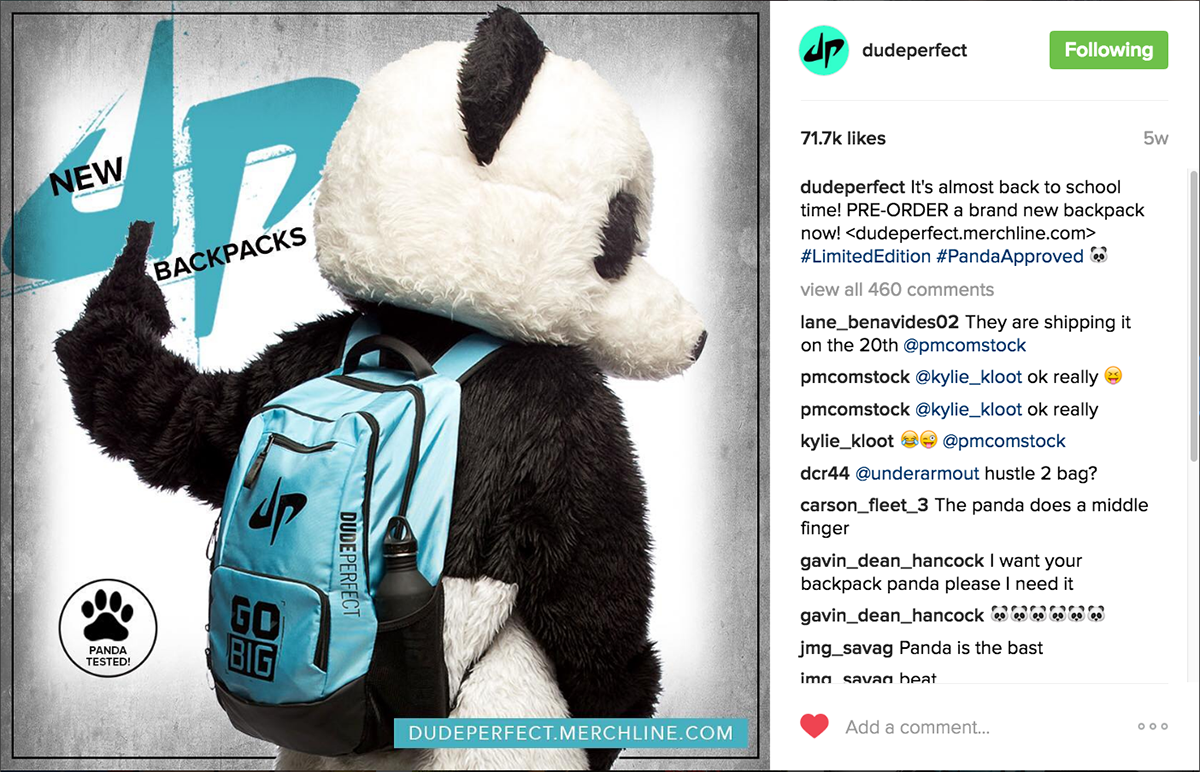Image resolution: width=1200 pixels, height=772 pixels.
Task: Click the @kylie_kloot mention in the first pmcomstock comment
Action: point(969,378)
